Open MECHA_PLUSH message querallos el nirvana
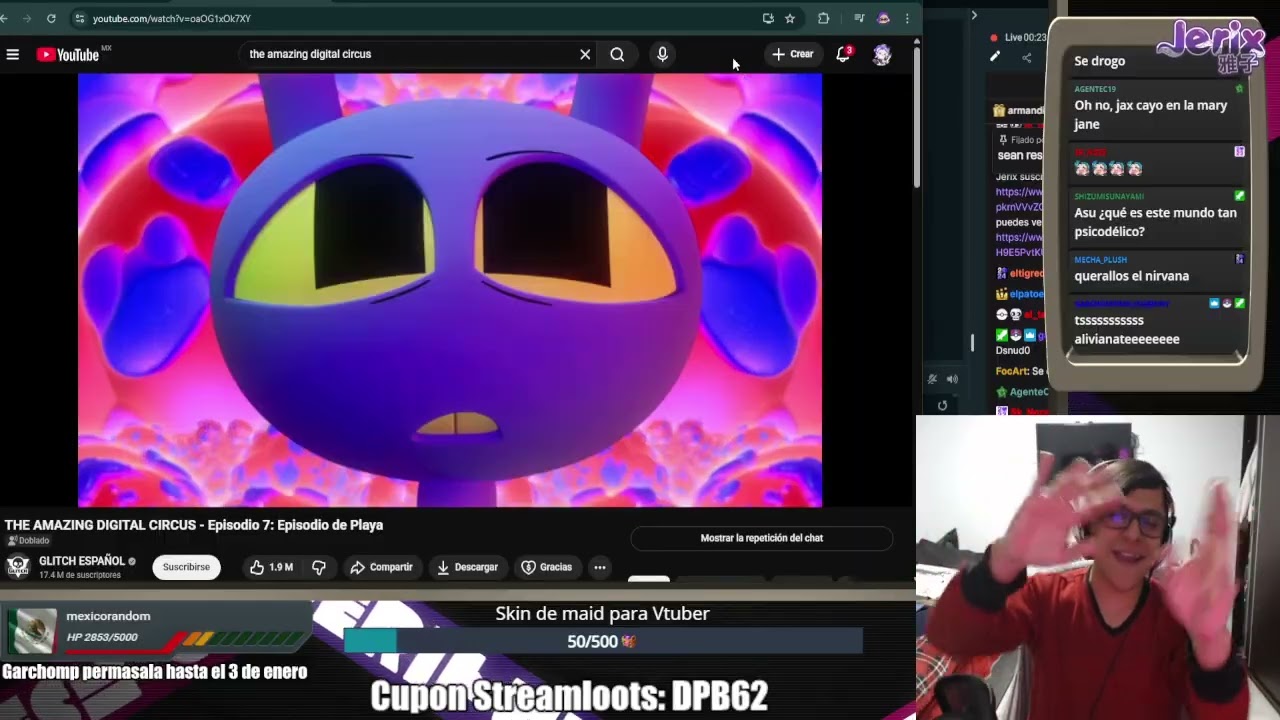Screen dimensions: 1280x720 pos(1156,269)
